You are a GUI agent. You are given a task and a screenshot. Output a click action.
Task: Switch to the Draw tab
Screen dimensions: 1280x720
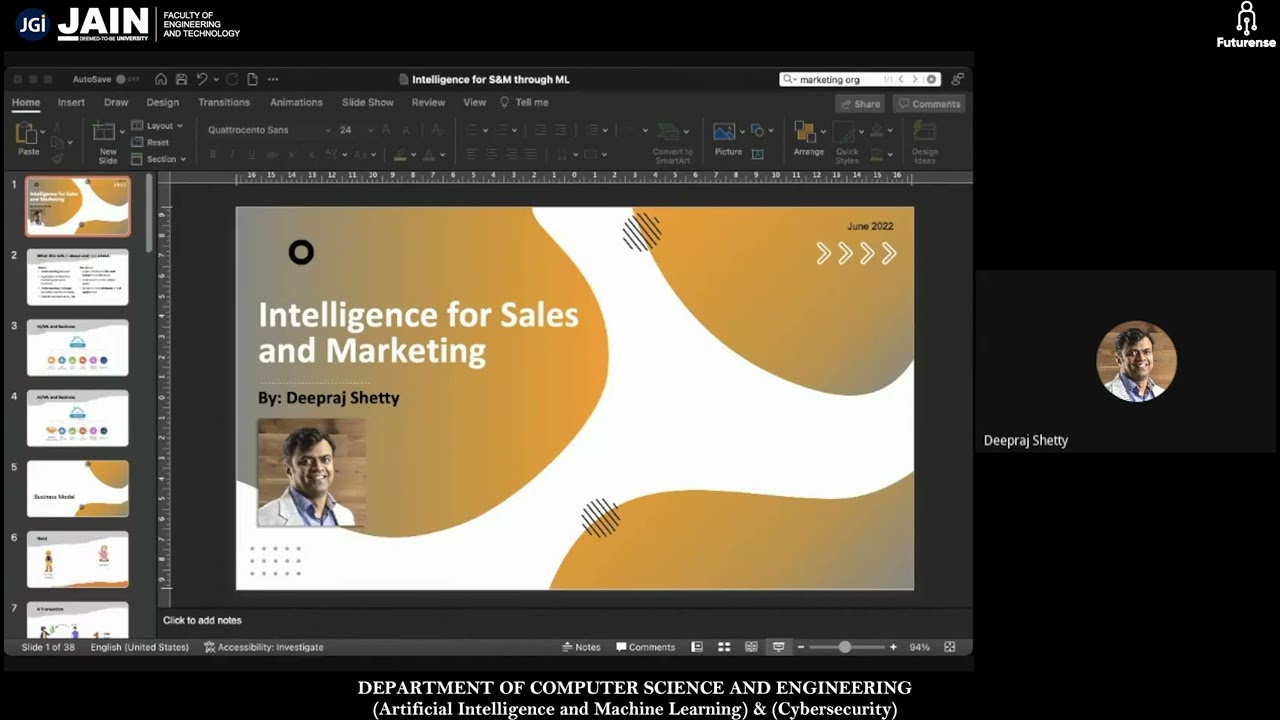[116, 102]
